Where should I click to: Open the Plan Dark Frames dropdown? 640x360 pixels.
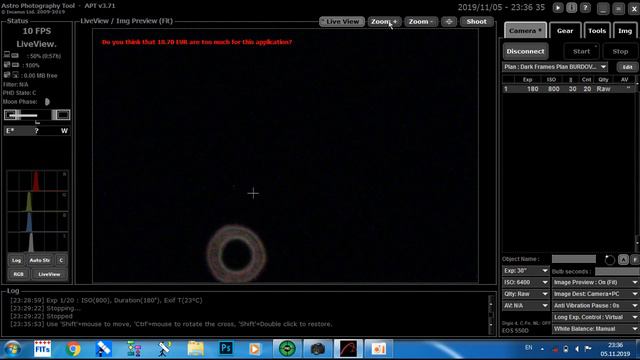tap(555, 67)
